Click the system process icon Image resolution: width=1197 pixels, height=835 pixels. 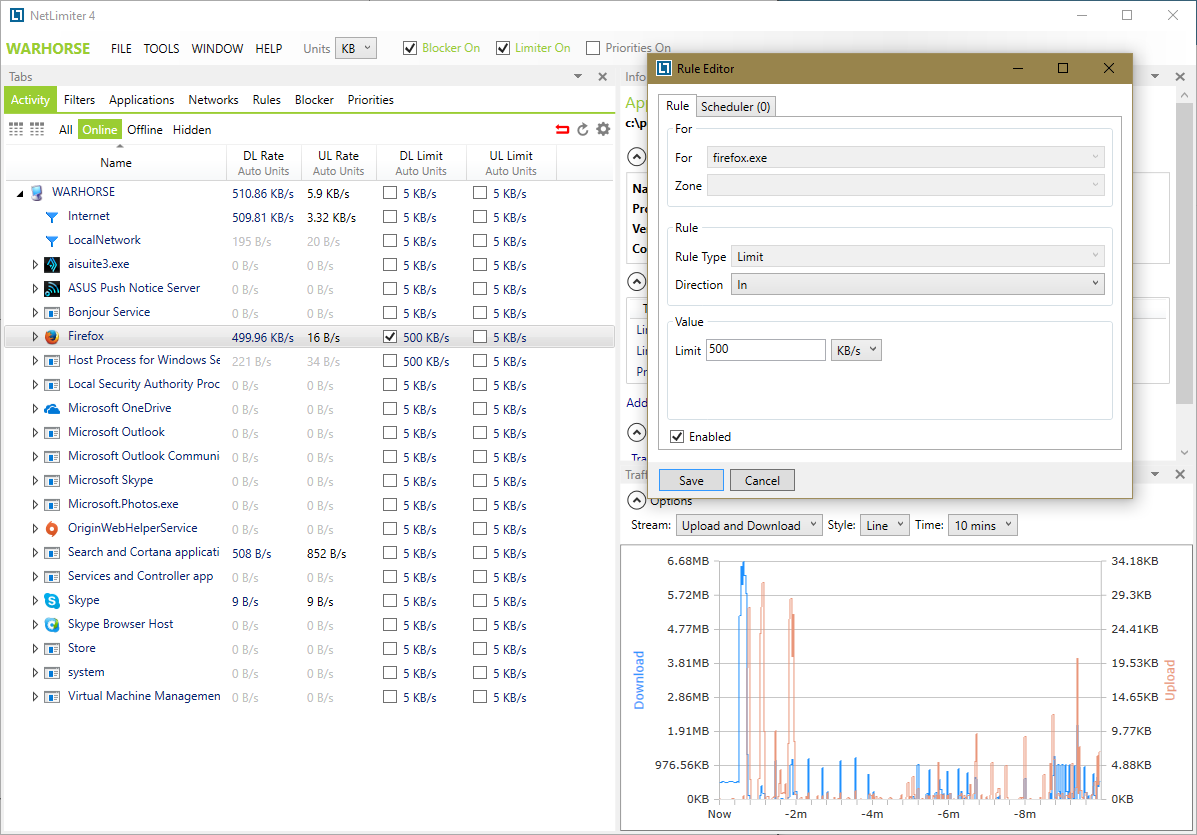pos(52,672)
